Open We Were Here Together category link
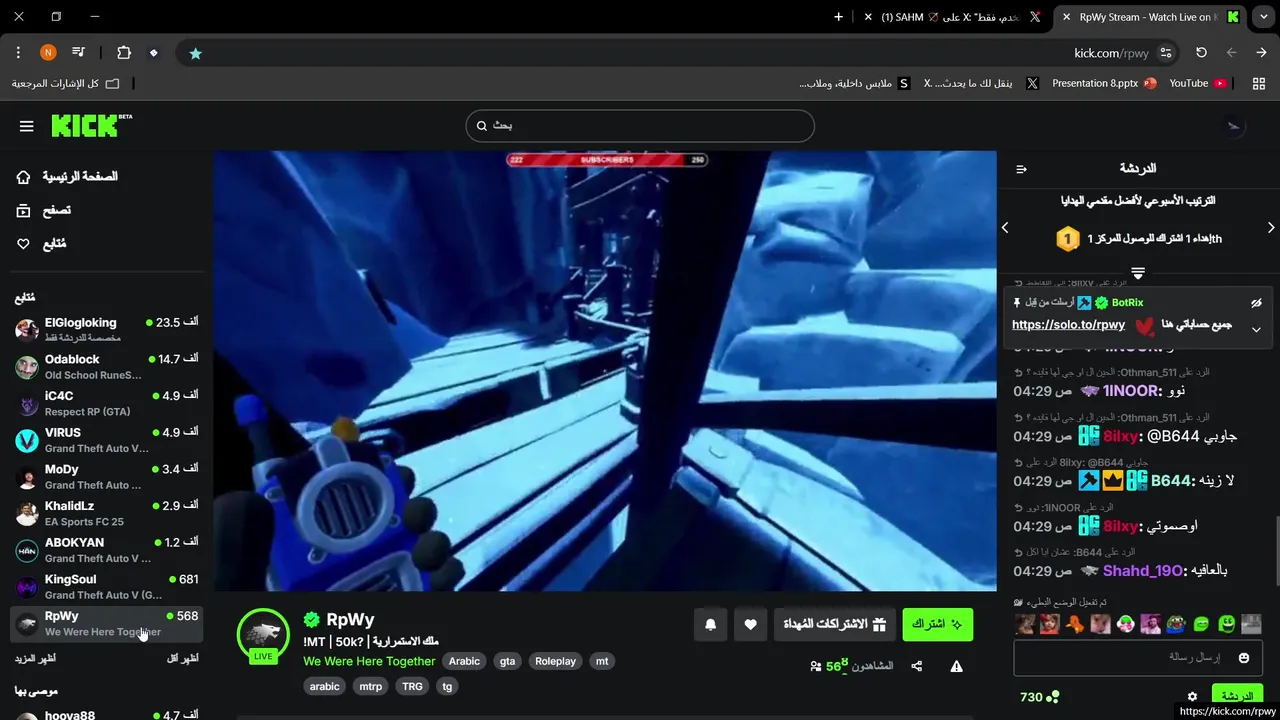Viewport: 1280px width, 720px height. coord(369,661)
